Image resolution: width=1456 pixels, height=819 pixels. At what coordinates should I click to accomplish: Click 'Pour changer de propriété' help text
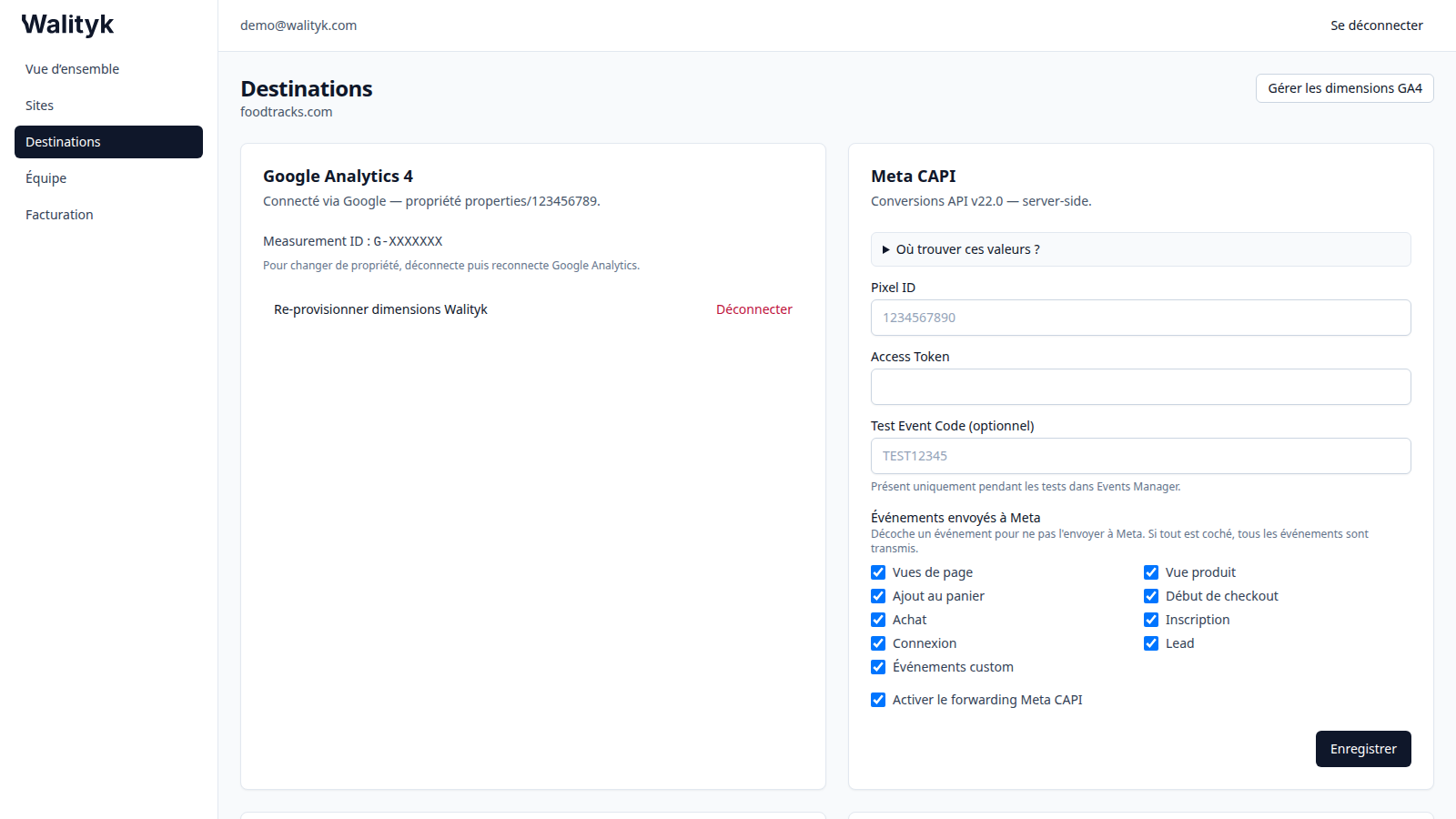451,266
